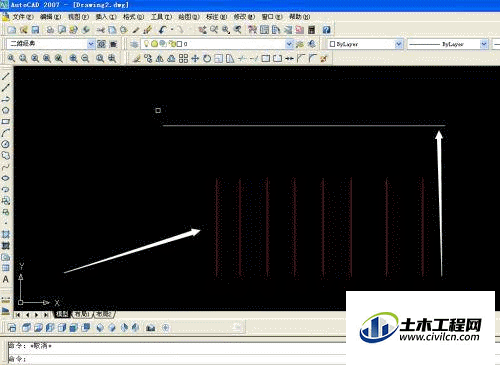The width and height of the screenshot is (500, 365).
Task: Select the Erase tool in Modify toolbar
Action: point(136,59)
